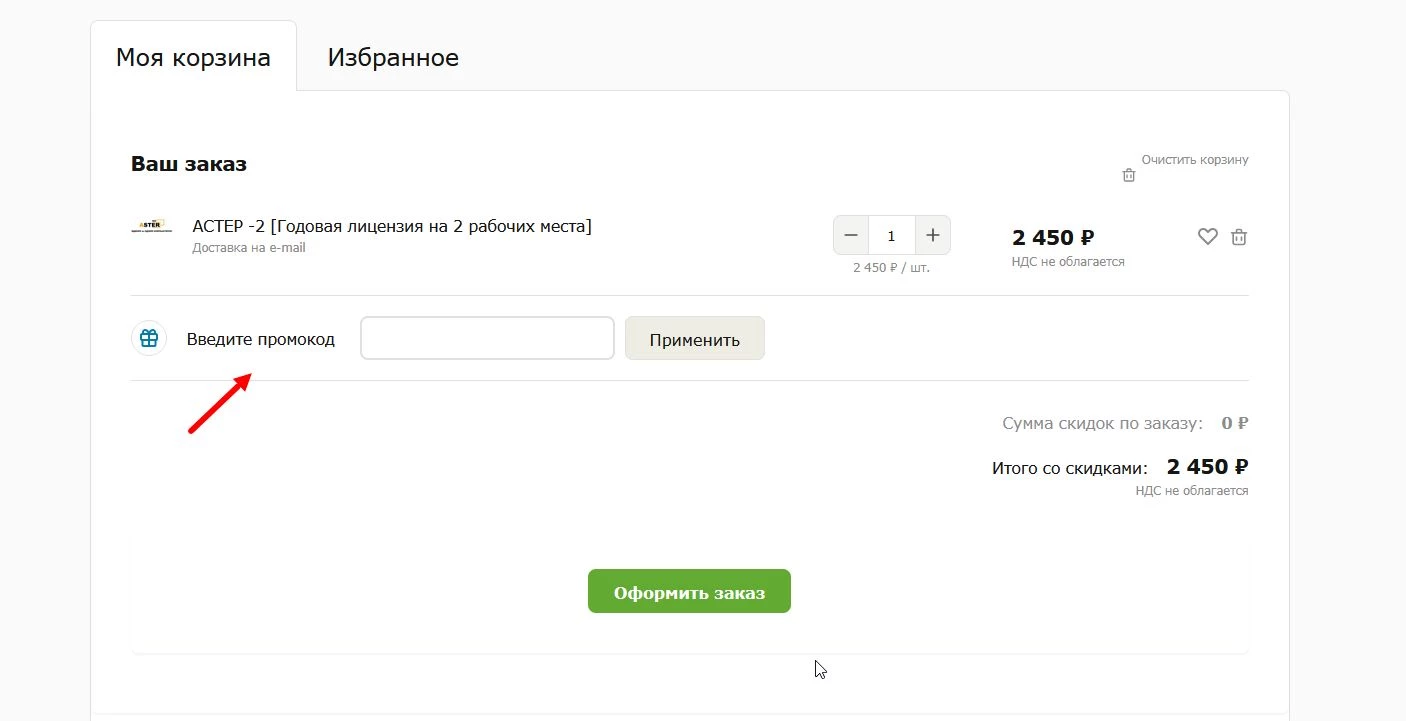Click the Итого со скидками total amount

1207,467
